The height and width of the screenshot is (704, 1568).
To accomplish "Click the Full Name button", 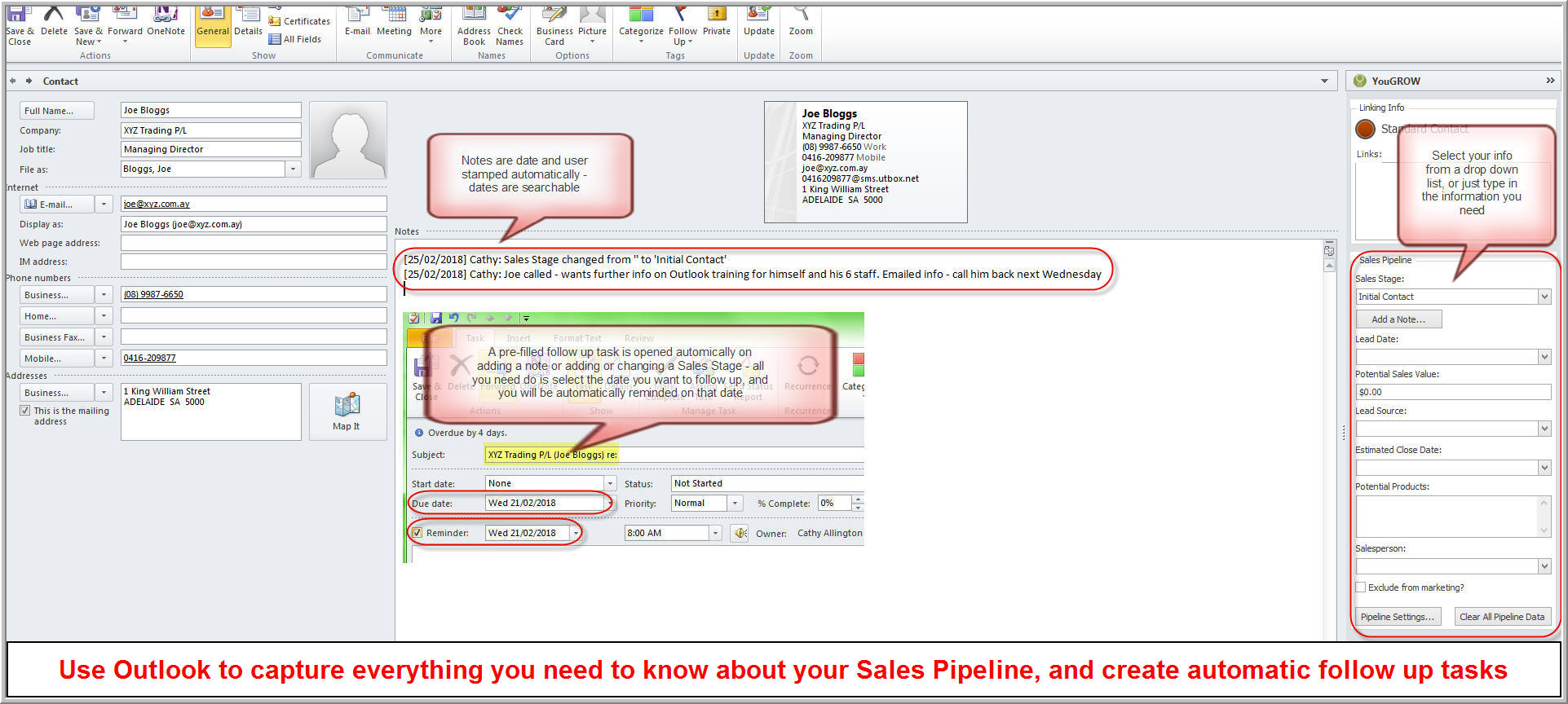I will point(56,111).
